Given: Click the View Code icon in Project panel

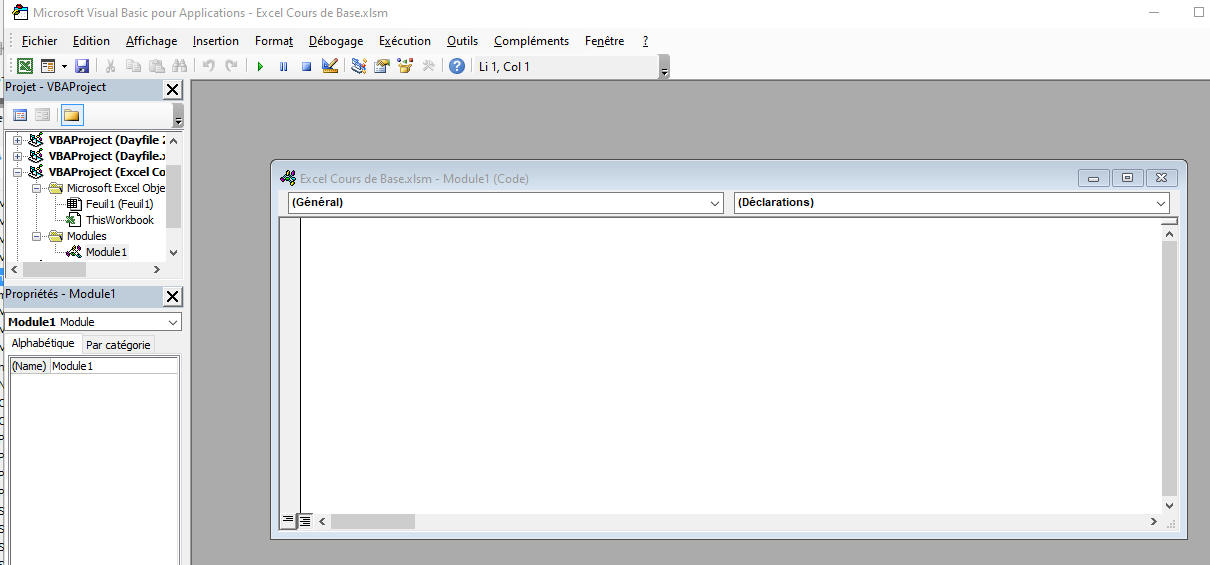Looking at the screenshot, I should 20,115.
